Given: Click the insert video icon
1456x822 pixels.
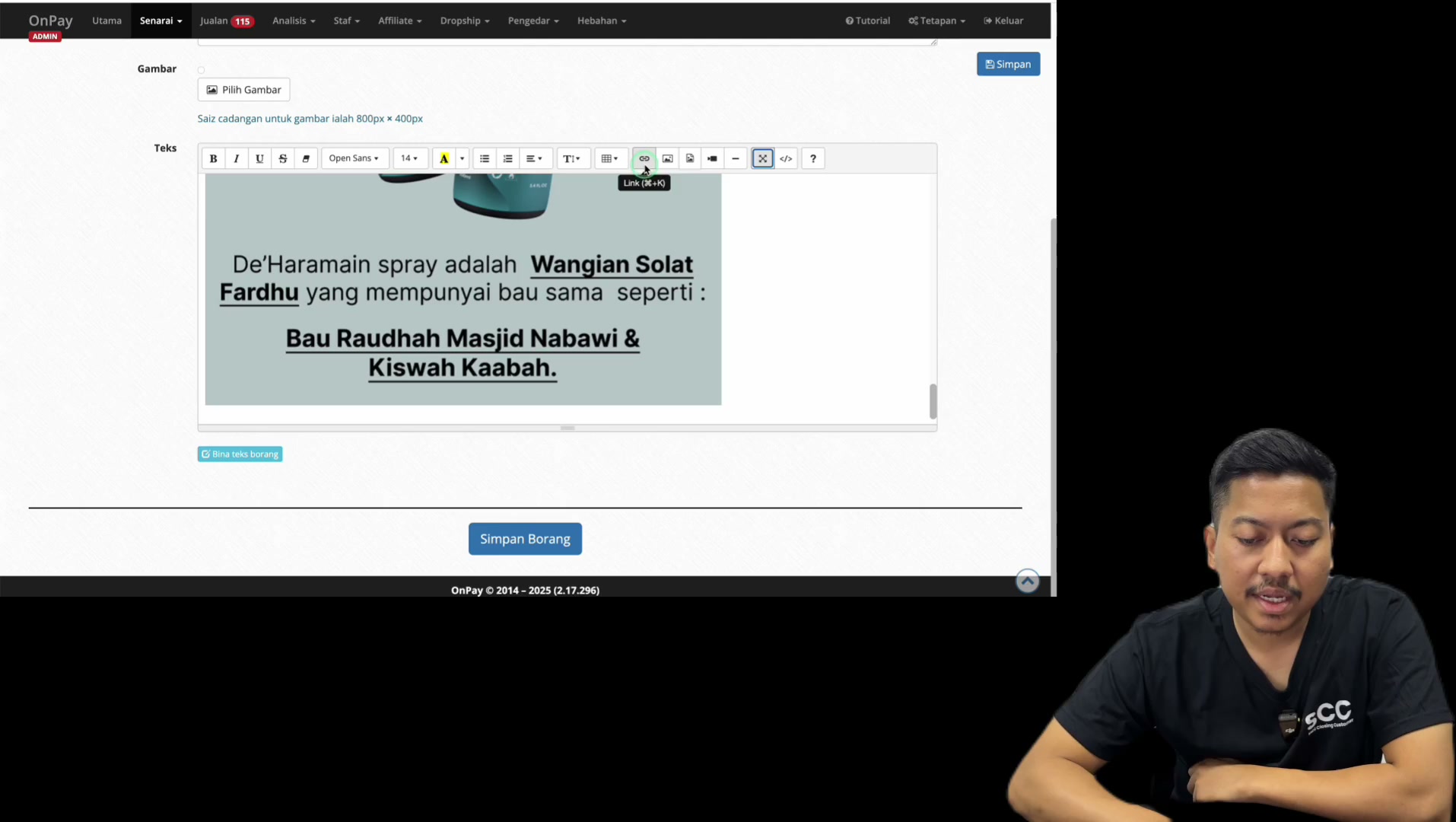Looking at the screenshot, I should click(x=712, y=158).
